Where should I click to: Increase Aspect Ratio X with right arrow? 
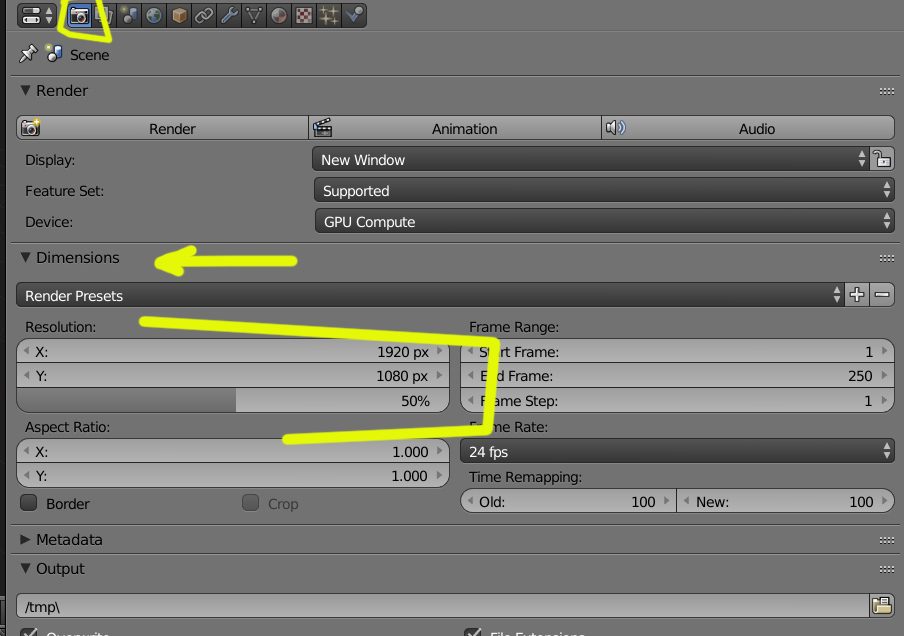coord(440,451)
